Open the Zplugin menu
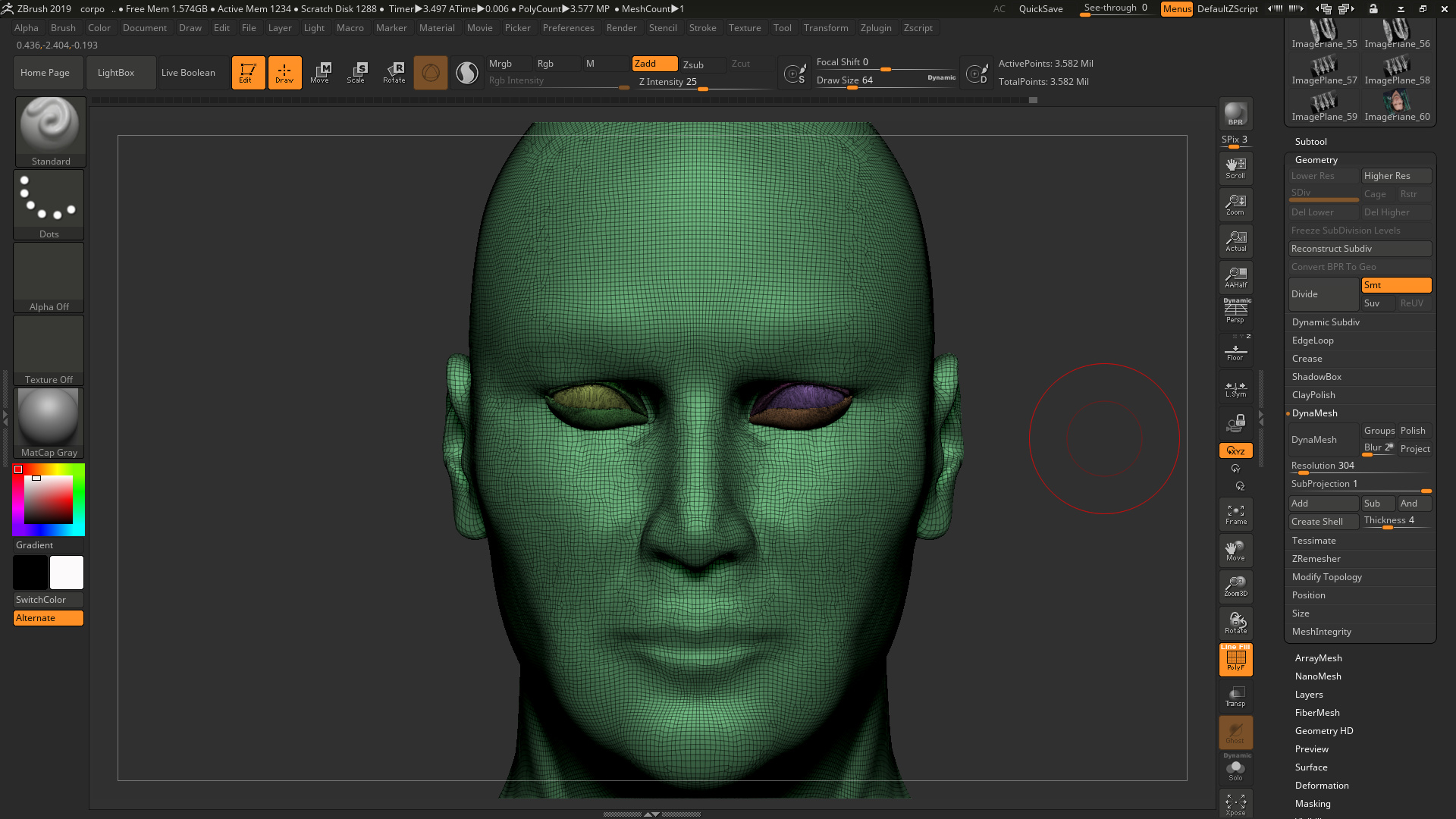The image size is (1456, 819). tap(876, 27)
